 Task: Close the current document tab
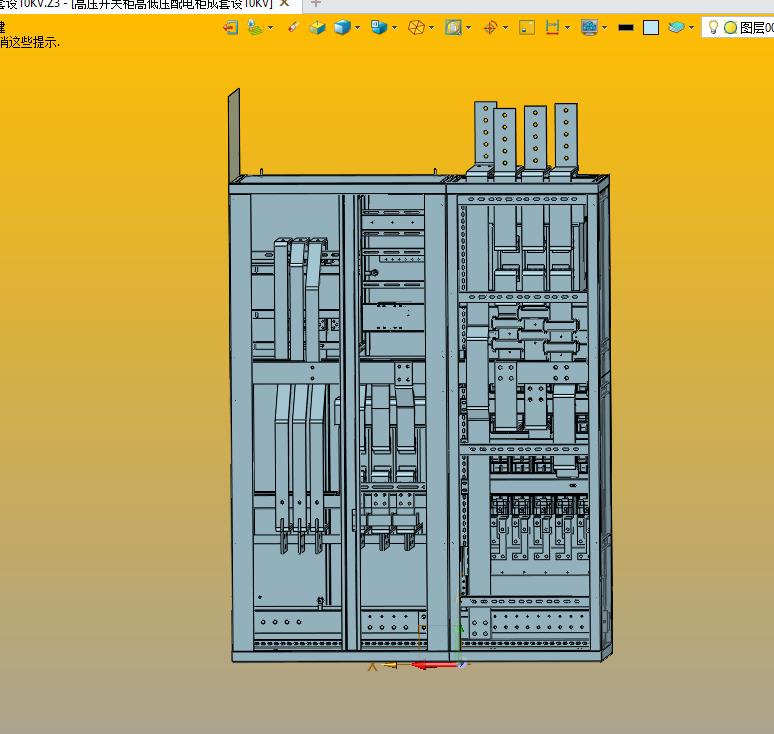point(285,4)
